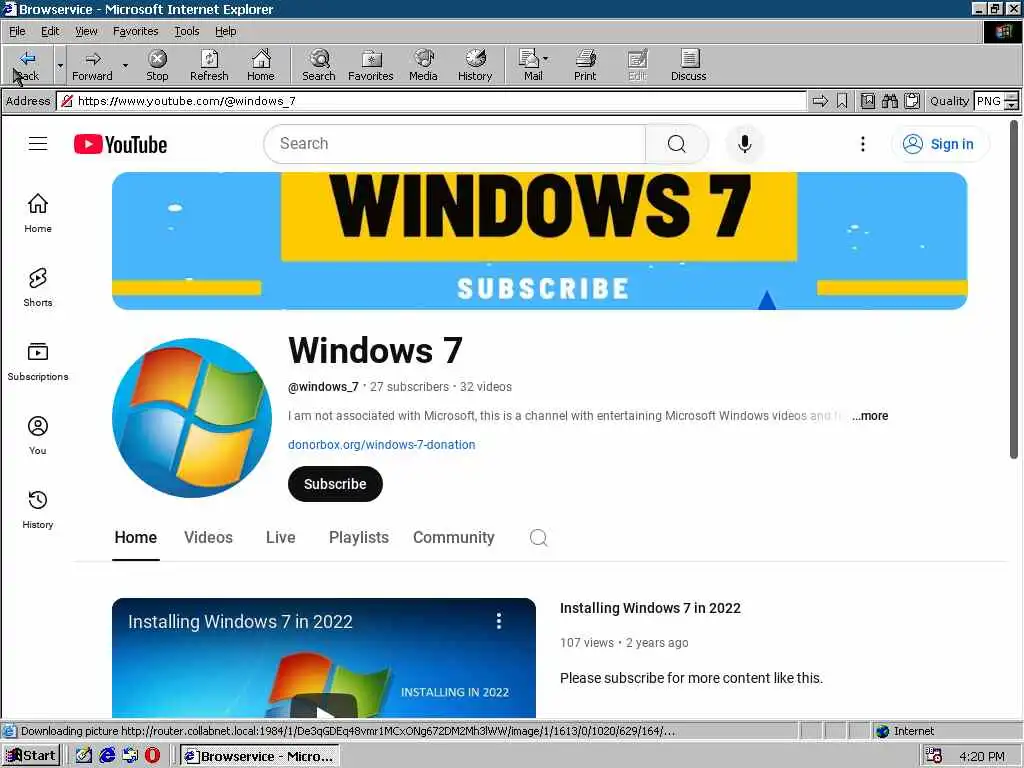Click the Forward toolbar button
Image resolution: width=1024 pixels, height=768 pixels.
[92, 65]
